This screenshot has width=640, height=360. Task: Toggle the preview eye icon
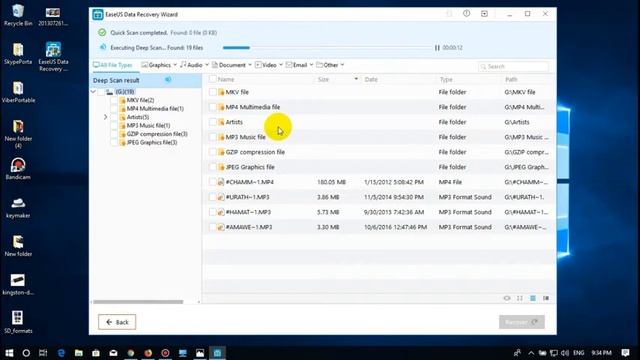pos(507,298)
